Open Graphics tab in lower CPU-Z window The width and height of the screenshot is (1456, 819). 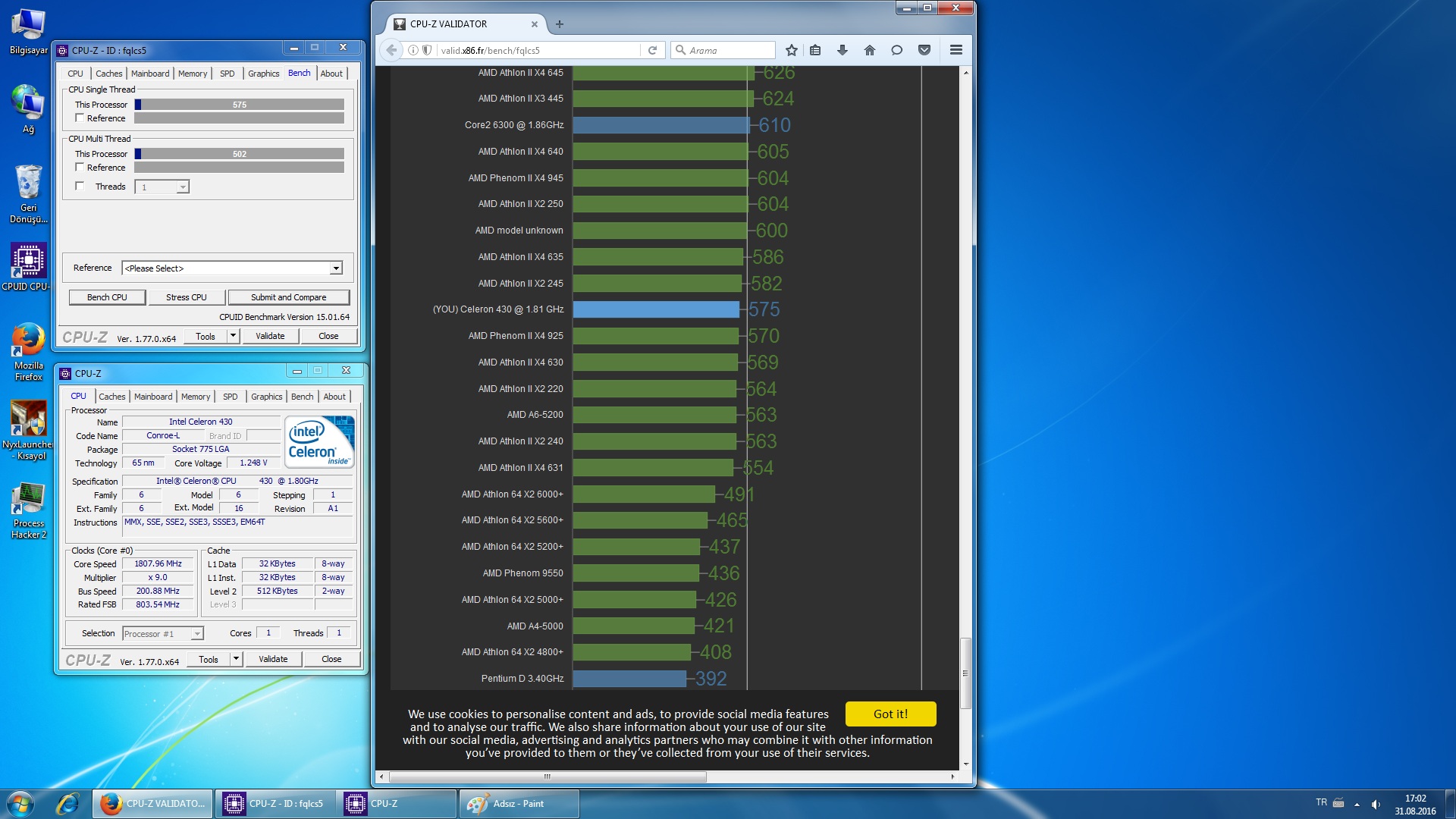tap(266, 397)
